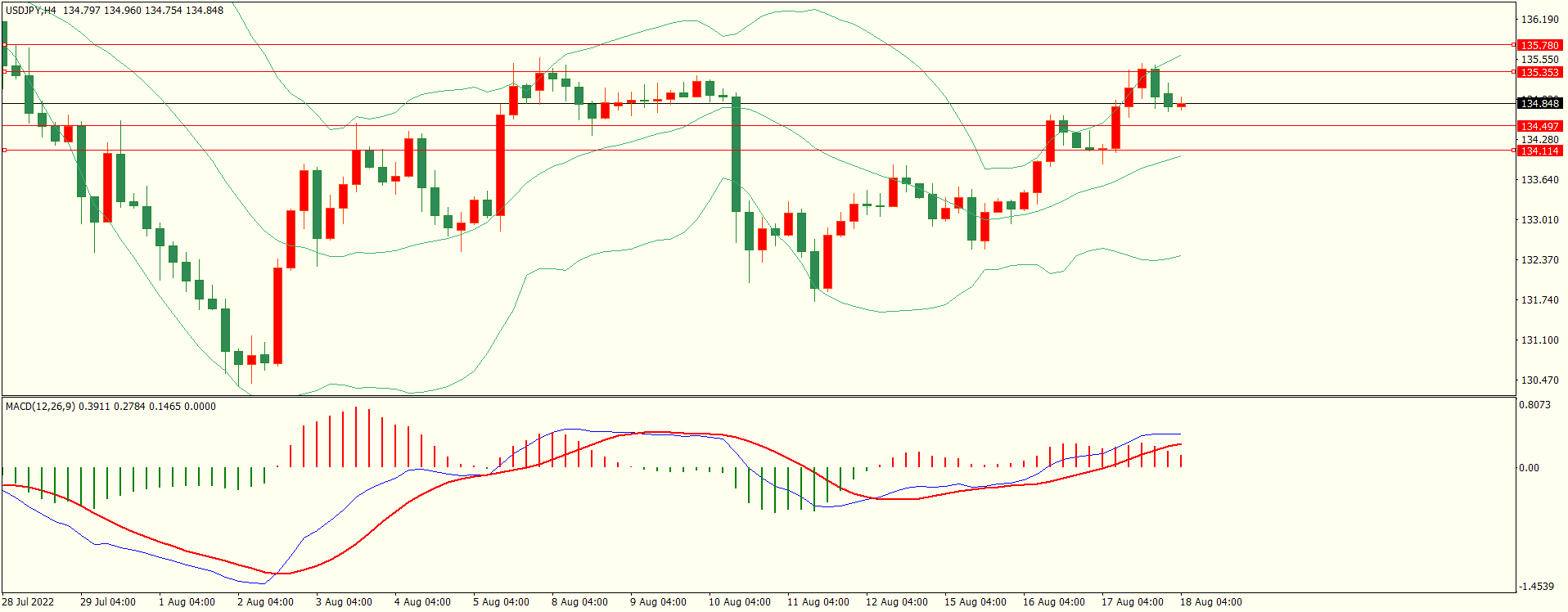The width and height of the screenshot is (1568, 612).
Task: Click the -1.4539 MACD scale value
Action: coord(1536,587)
